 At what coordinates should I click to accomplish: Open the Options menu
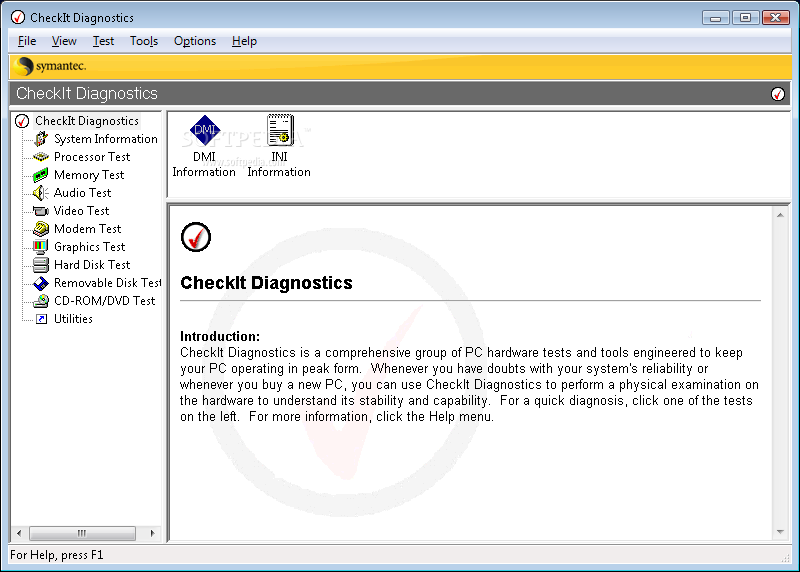(195, 41)
